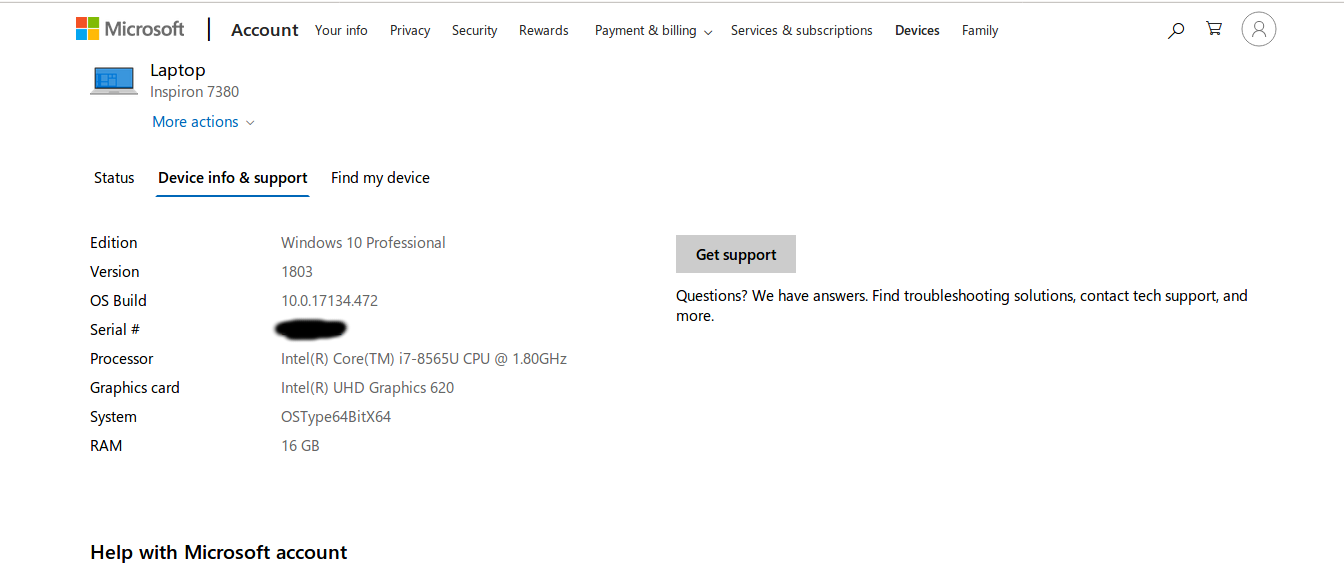
Task: Click the Graphics card label
Action: click(135, 388)
